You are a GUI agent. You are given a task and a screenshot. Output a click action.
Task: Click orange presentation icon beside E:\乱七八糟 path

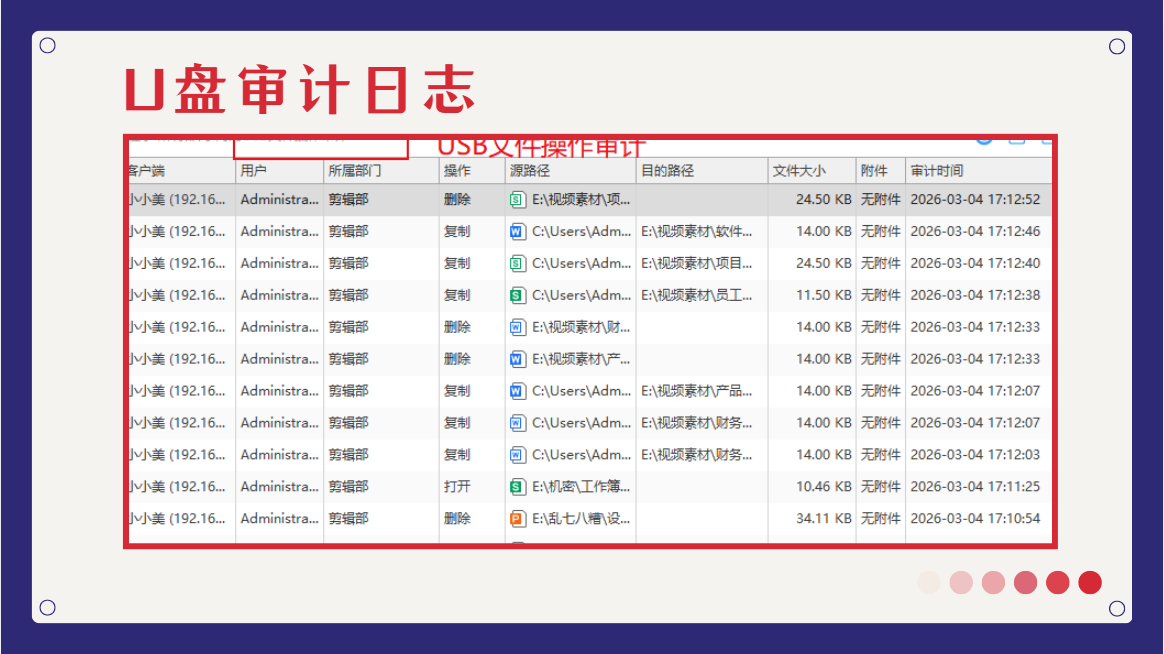pyautogui.click(x=517, y=519)
